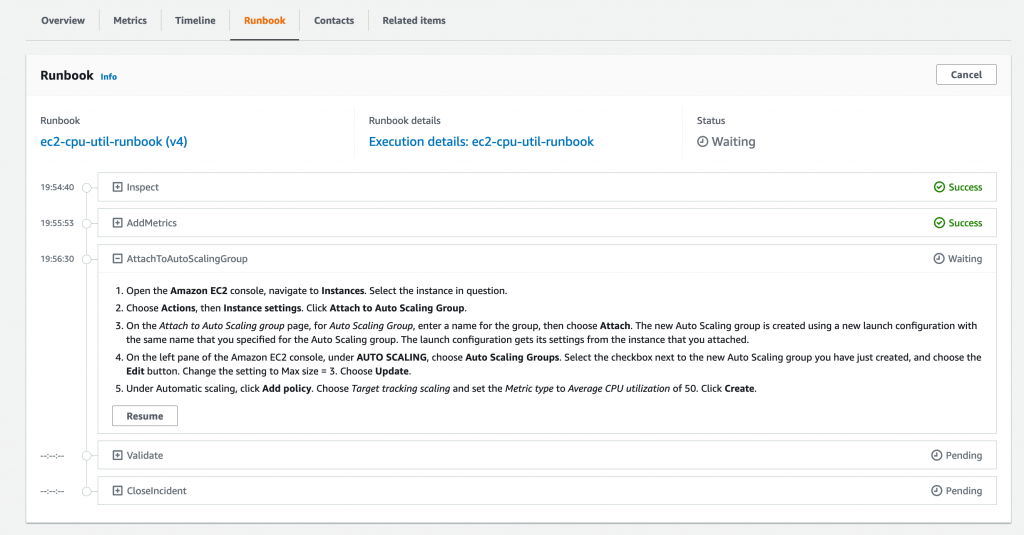Click instruction 'Open the Amazon EC2 console'

tap(196, 291)
